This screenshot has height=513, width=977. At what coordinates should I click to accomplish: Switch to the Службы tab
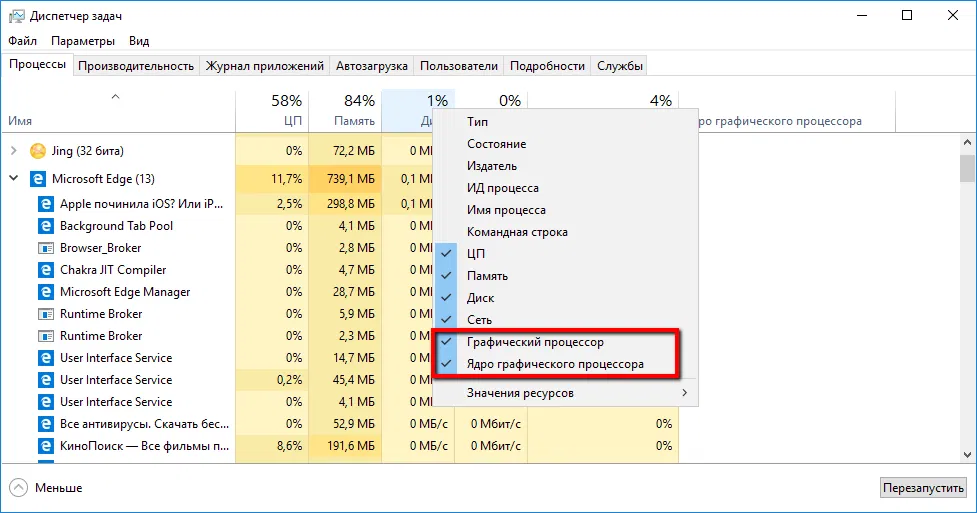(x=619, y=66)
